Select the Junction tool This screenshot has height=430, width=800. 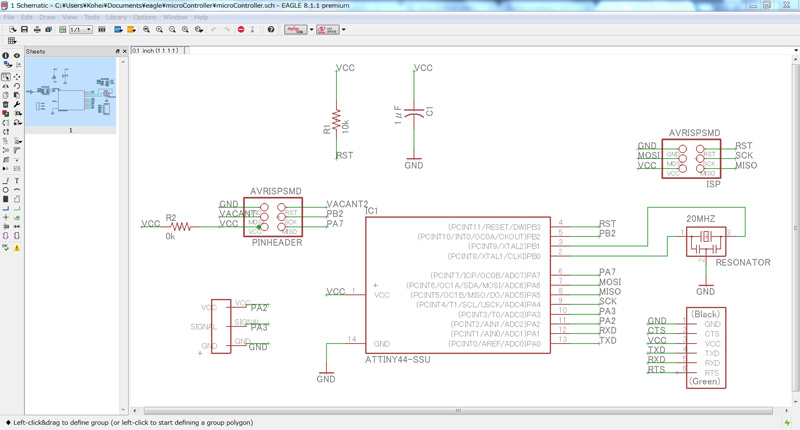[x=6, y=217]
